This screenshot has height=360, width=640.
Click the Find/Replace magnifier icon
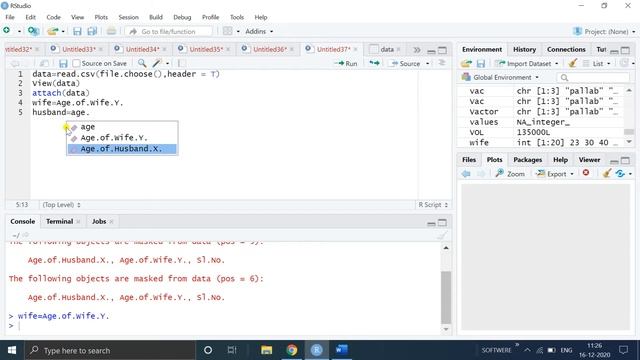tap(142, 63)
